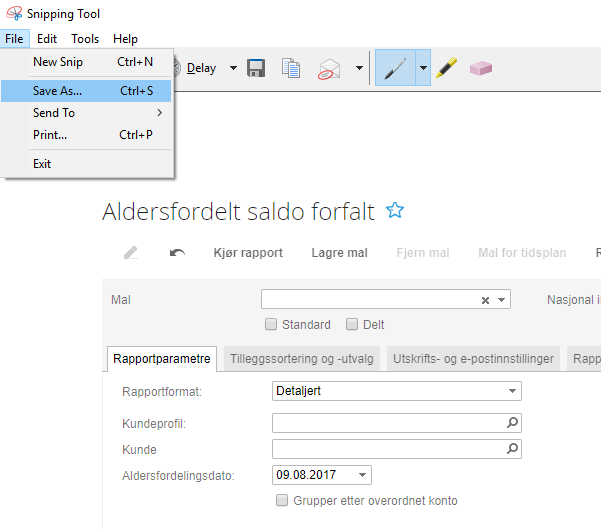Tick Grupper etter overordnet konto checkbox

(281, 500)
